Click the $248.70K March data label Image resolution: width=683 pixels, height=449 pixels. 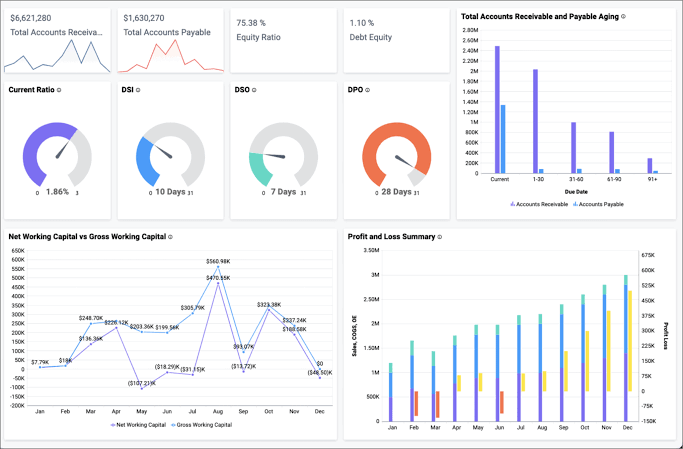point(91,318)
